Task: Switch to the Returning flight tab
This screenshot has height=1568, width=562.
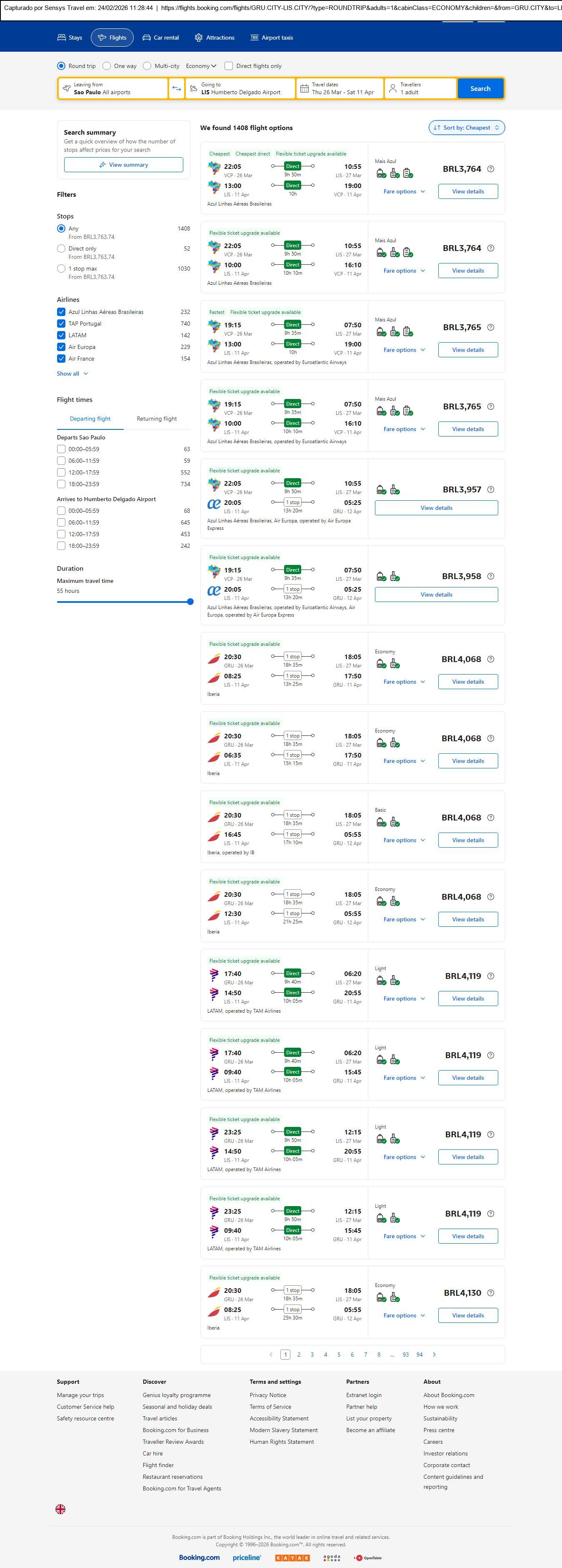Action: click(156, 419)
